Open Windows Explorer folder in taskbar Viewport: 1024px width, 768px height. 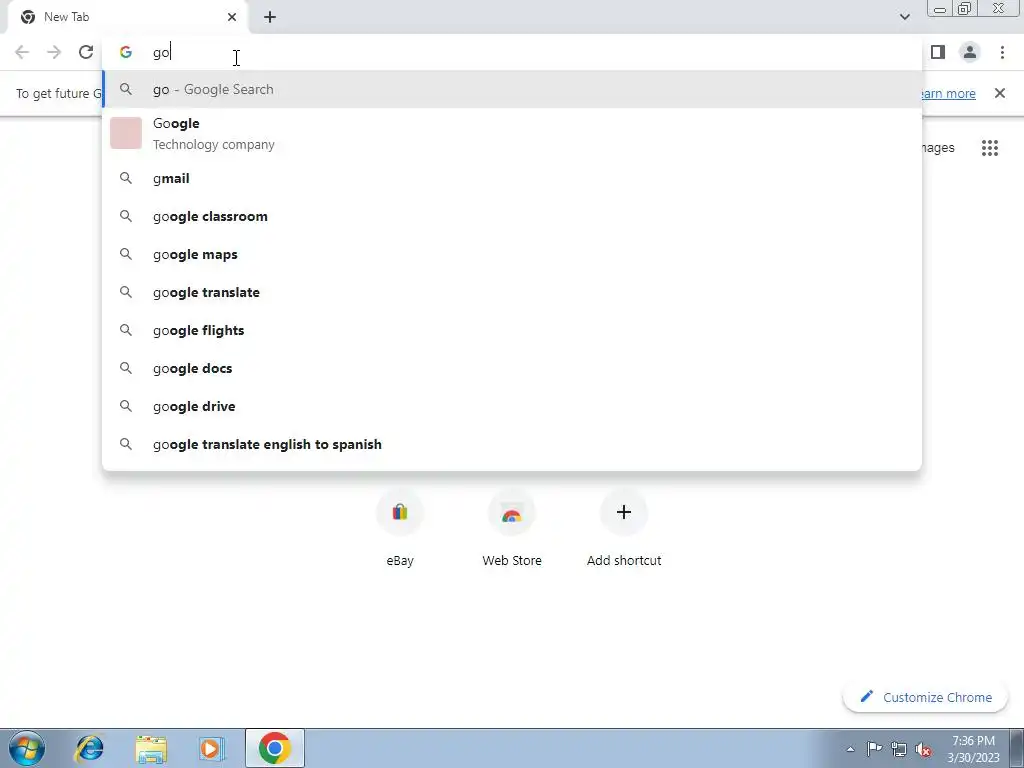tap(151, 748)
